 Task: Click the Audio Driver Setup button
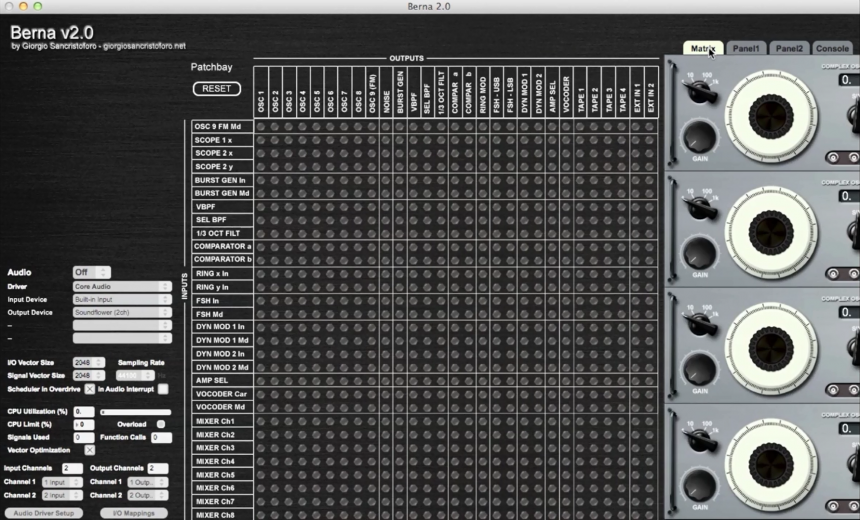42,513
